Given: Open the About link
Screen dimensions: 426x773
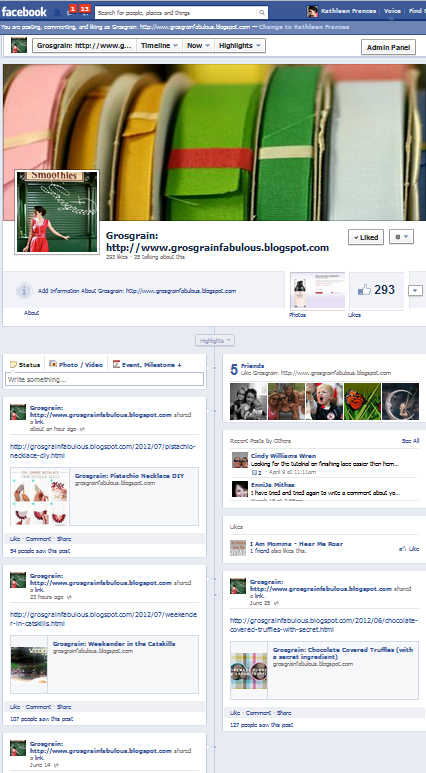Looking at the screenshot, I should tap(32, 313).
